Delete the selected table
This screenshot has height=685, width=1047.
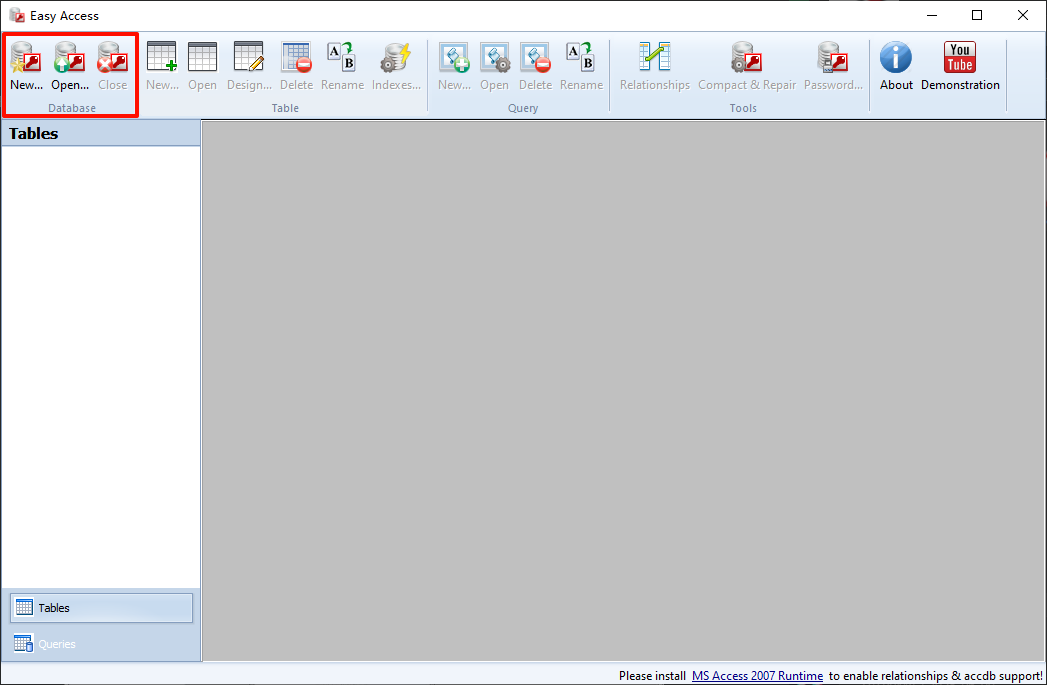coord(296,66)
